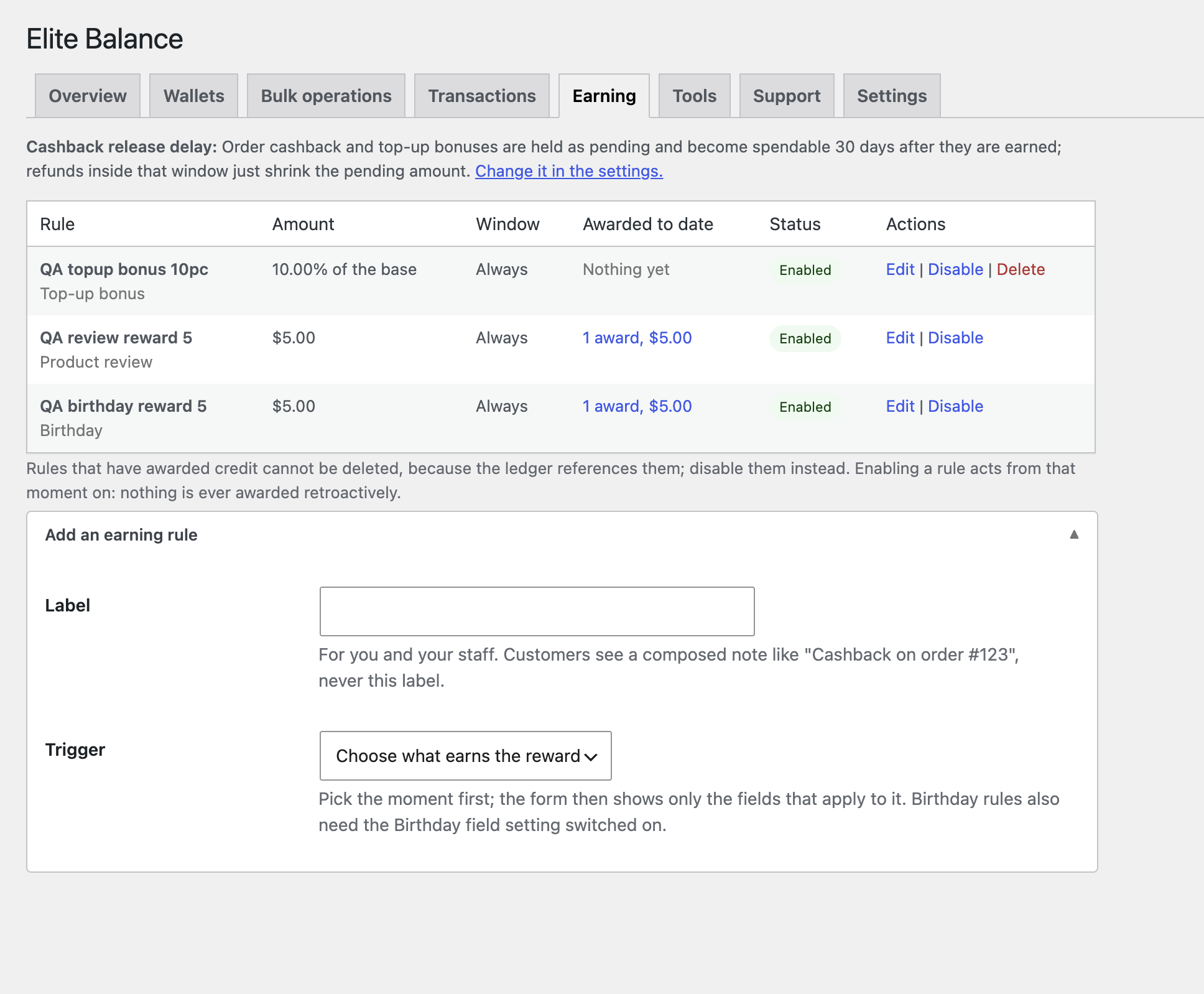Viewport: 1204px width, 994px height.
Task: Click the $5.00 amount in QA review reward row
Action: click(x=294, y=338)
